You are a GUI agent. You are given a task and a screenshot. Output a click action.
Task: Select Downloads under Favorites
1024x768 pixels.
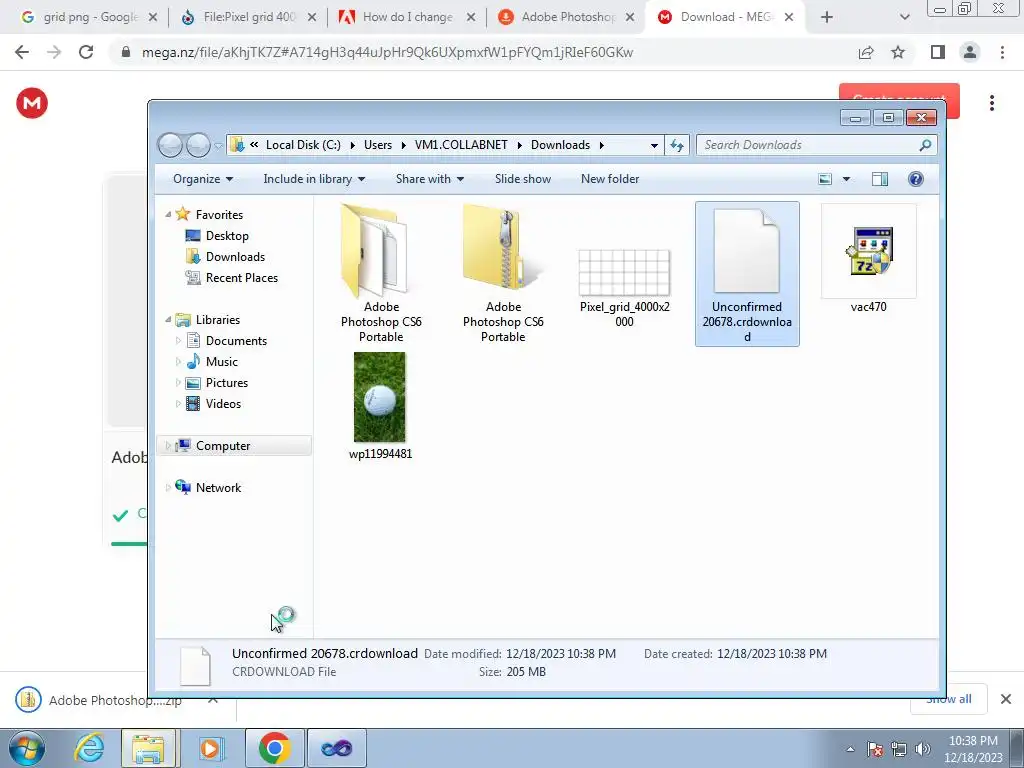click(x=235, y=257)
